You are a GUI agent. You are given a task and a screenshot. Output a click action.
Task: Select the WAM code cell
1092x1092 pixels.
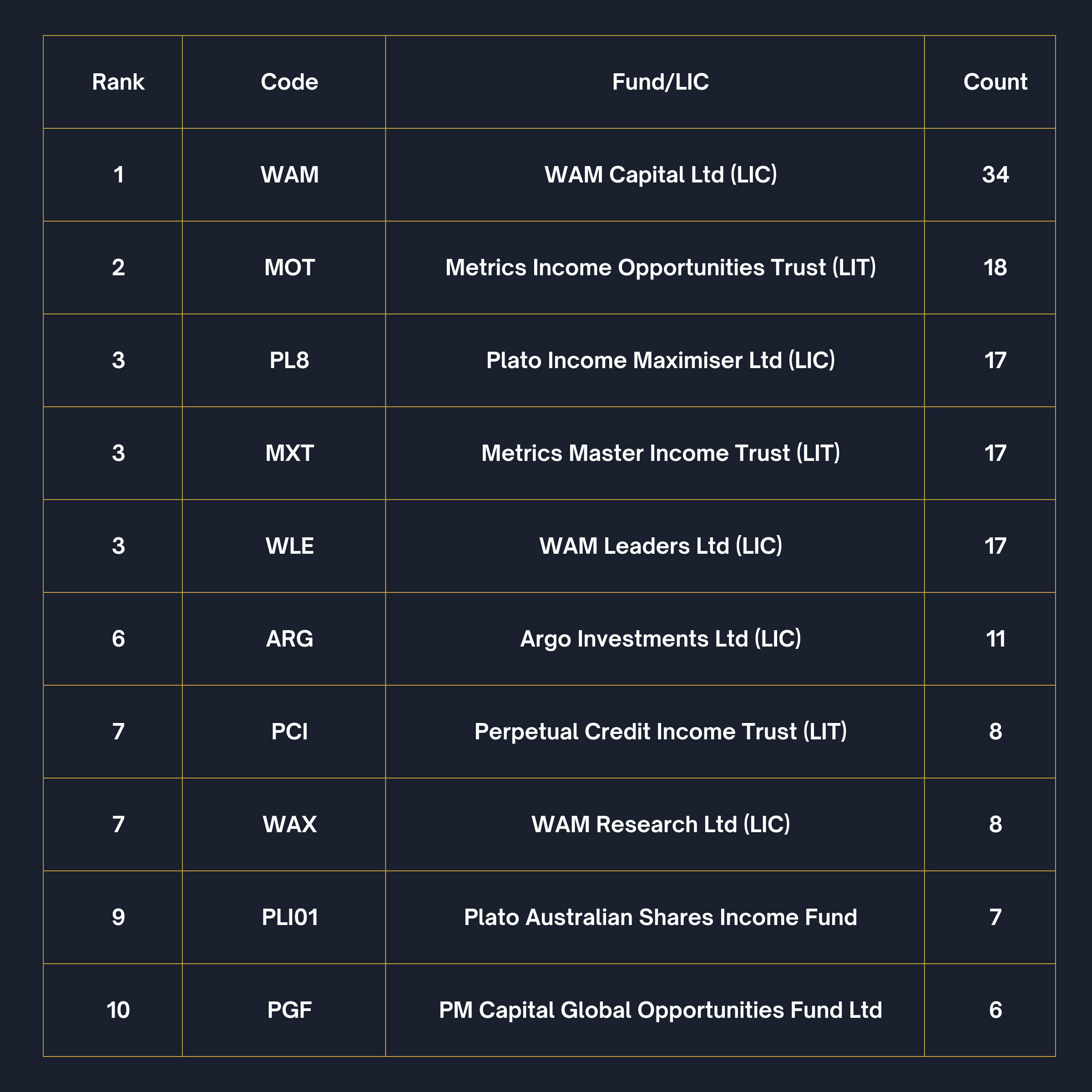tap(289, 175)
